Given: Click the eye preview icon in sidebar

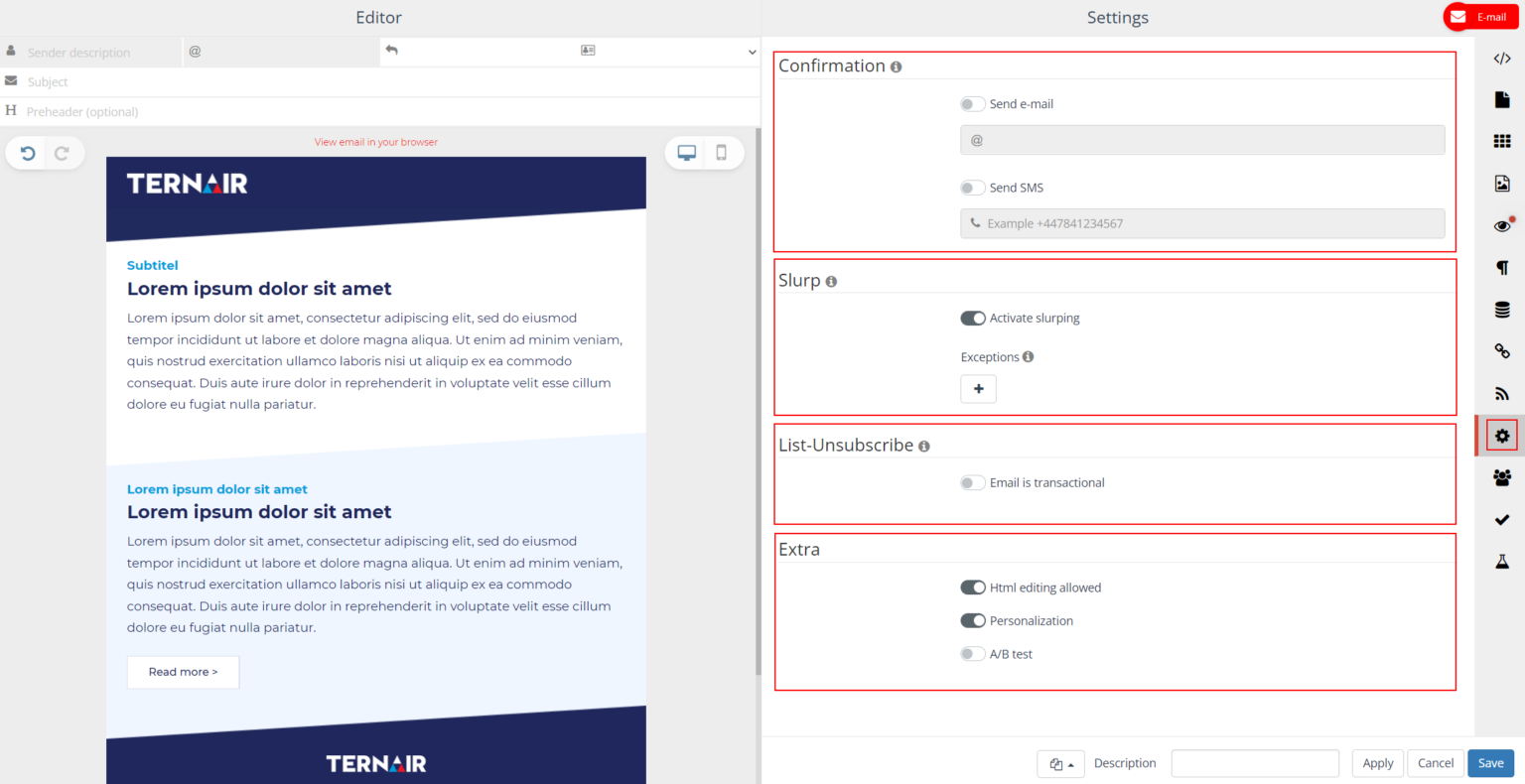Looking at the screenshot, I should [x=1502, y=225].
